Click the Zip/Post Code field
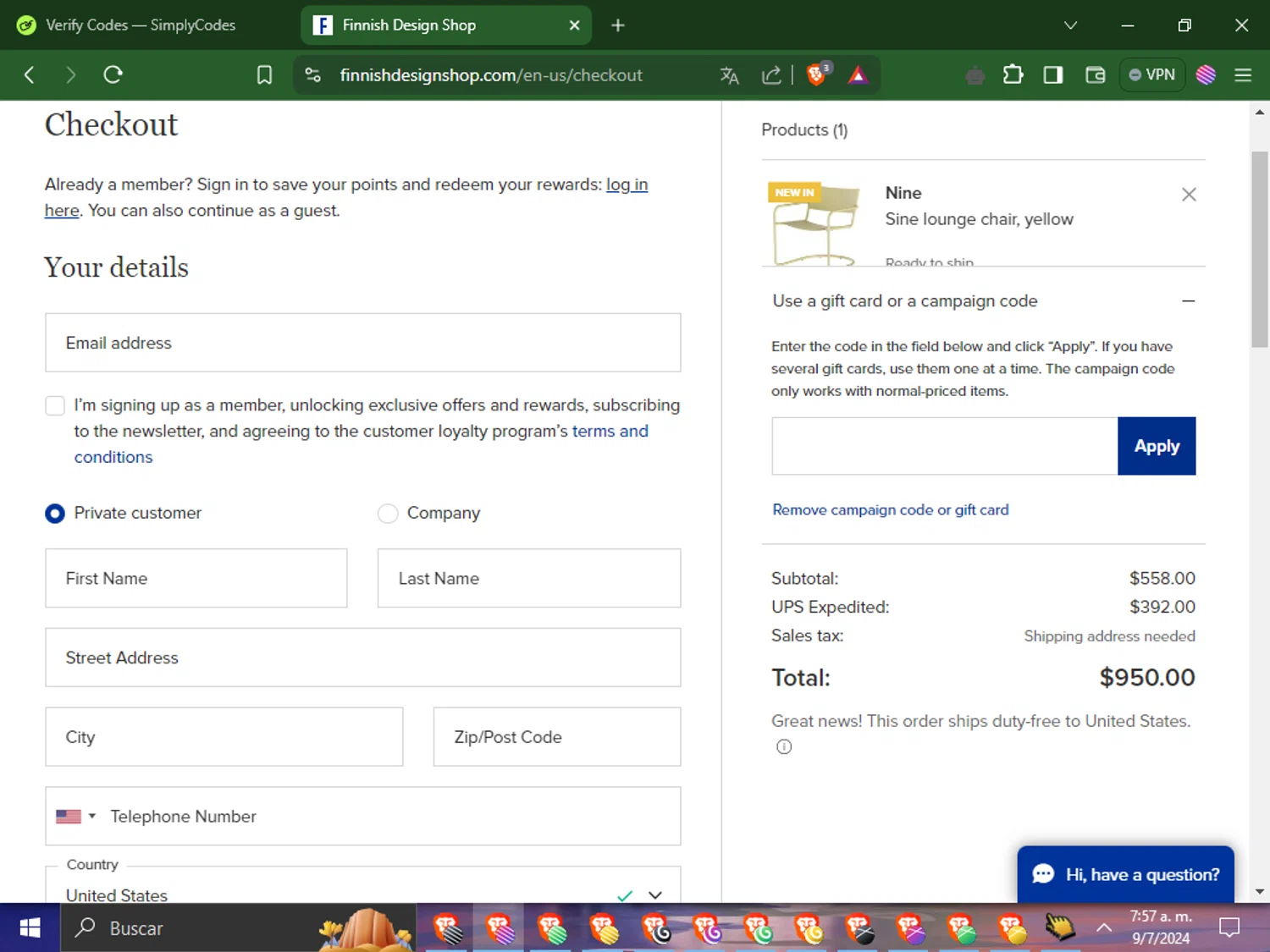1270x952 pixels. pyautogui.click(x=557, y=737)
